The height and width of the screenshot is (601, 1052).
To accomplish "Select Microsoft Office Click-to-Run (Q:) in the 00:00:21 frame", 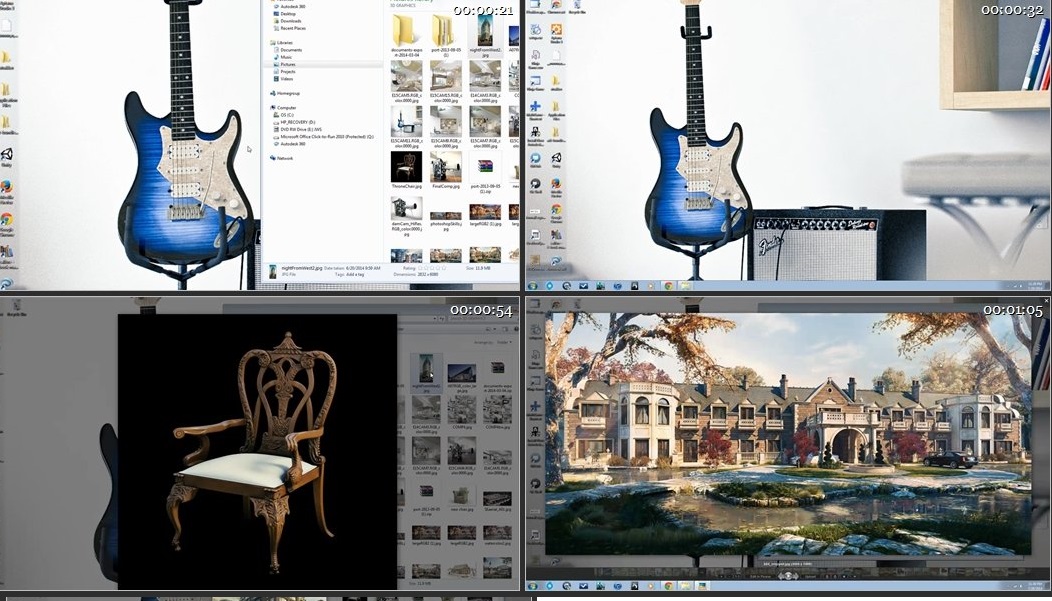I will (x=323, y=137).
